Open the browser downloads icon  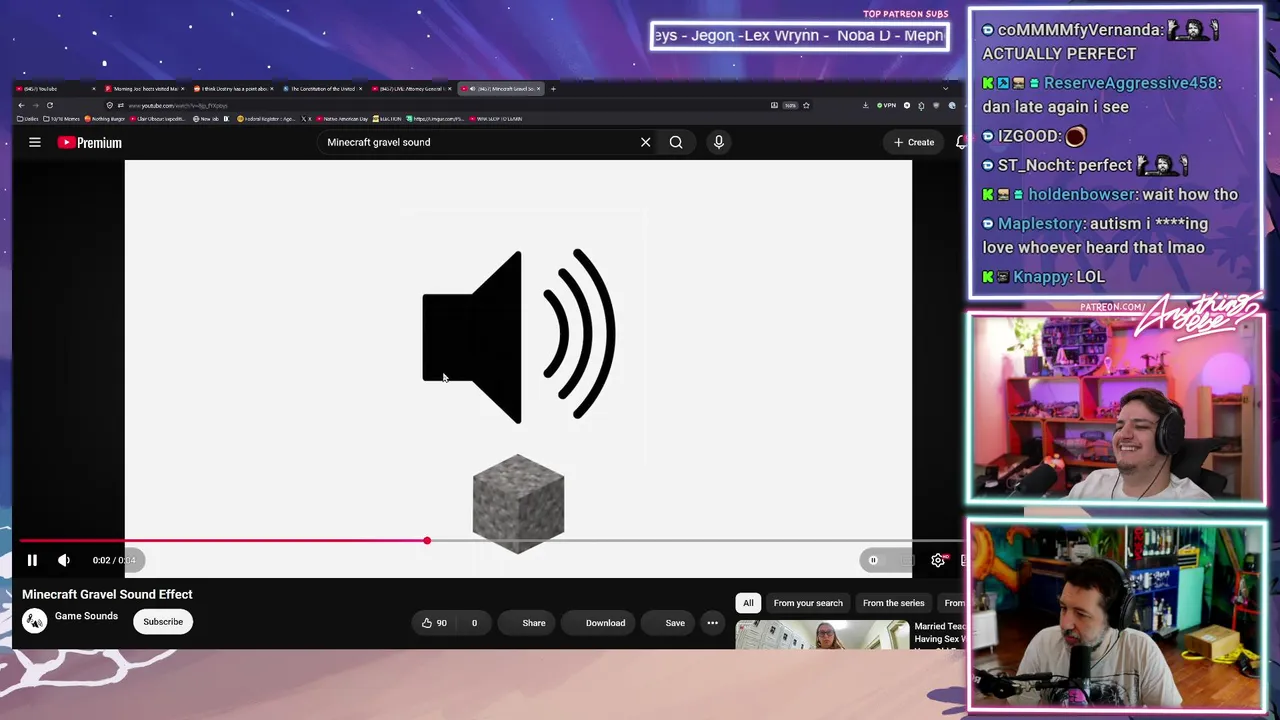tap(866, 105)
